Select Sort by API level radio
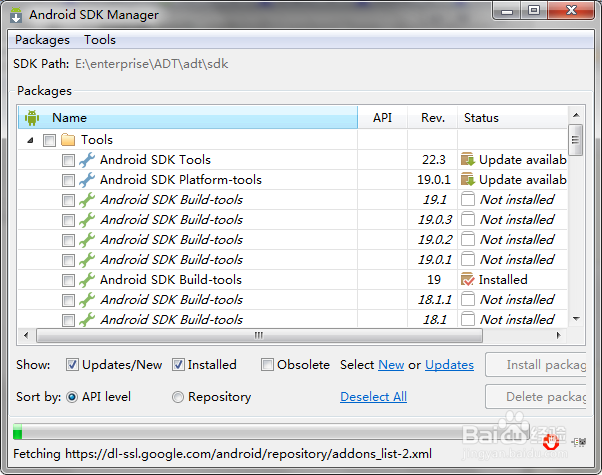Viewport: 602px width, 475px height. point(72,397)
